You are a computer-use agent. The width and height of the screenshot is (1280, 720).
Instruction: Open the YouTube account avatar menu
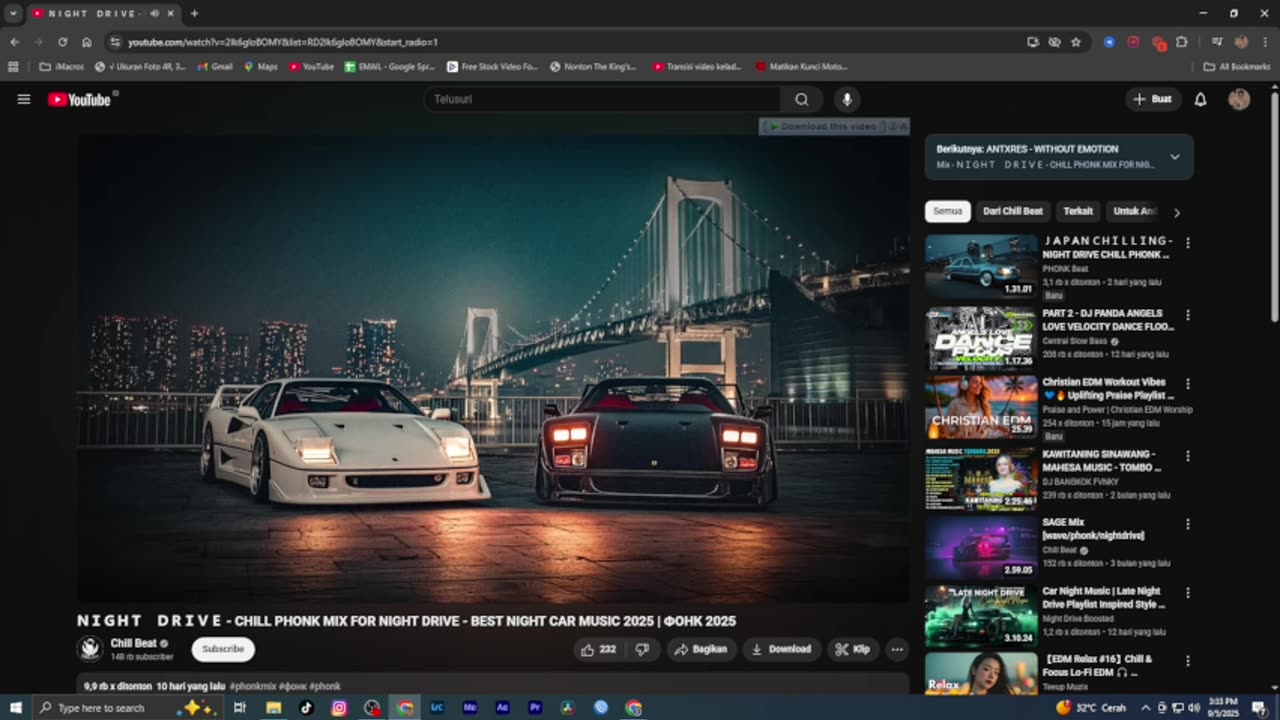tap(1239, 99)
